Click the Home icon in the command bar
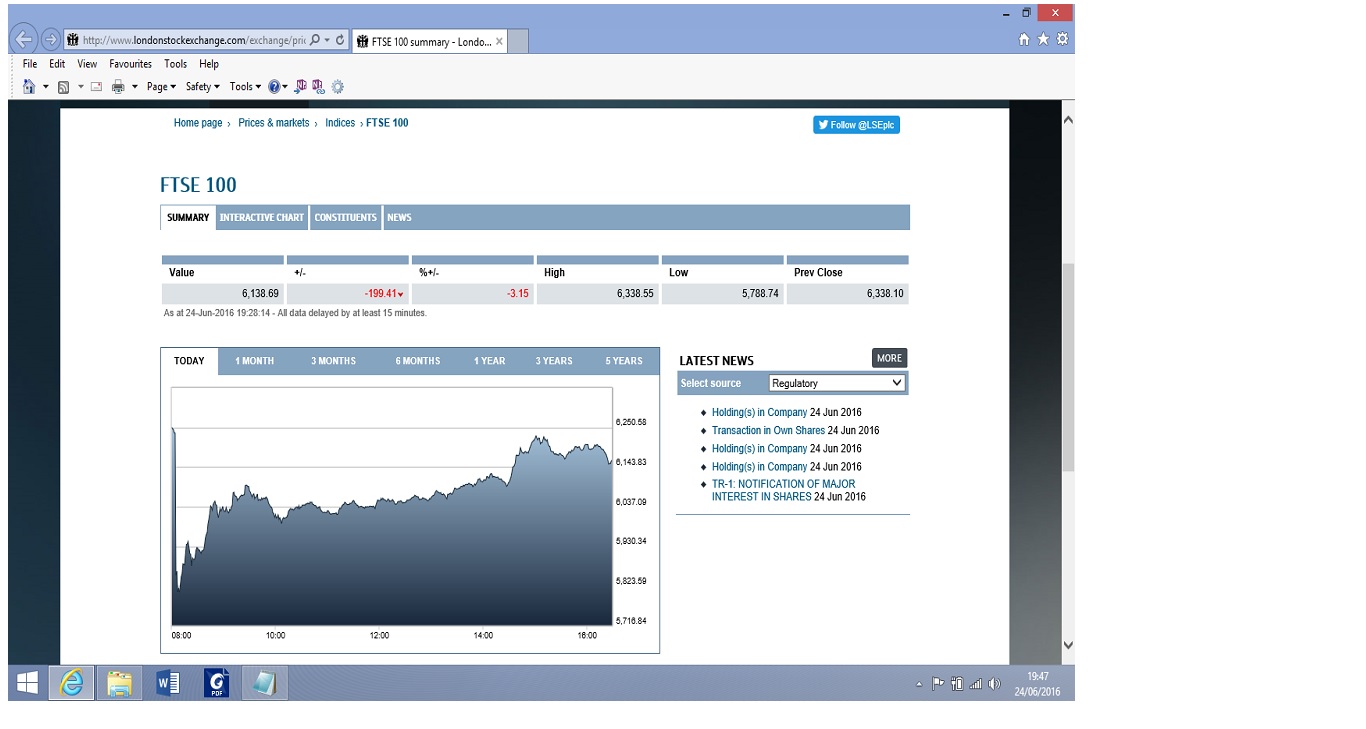 point(29,87)
